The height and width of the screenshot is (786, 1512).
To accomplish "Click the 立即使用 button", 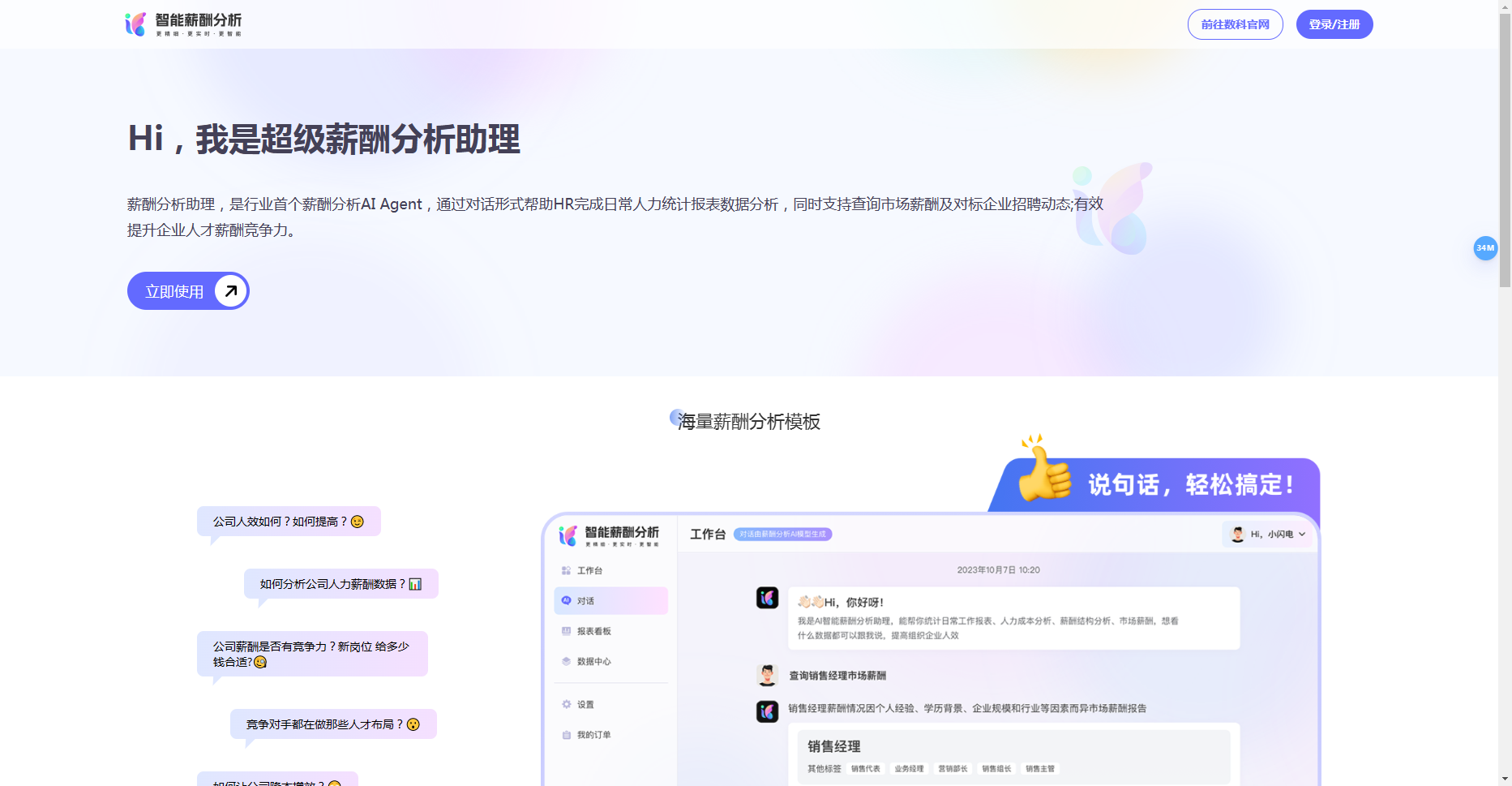I will pos(188,290).
